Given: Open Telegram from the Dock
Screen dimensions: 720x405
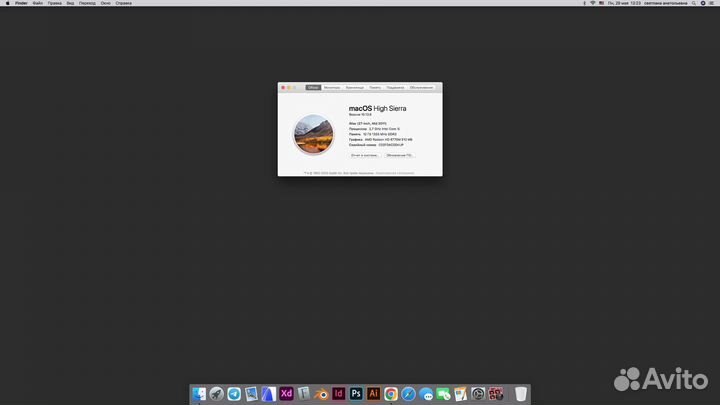Looking at the screenshot, I should [234, 394].
